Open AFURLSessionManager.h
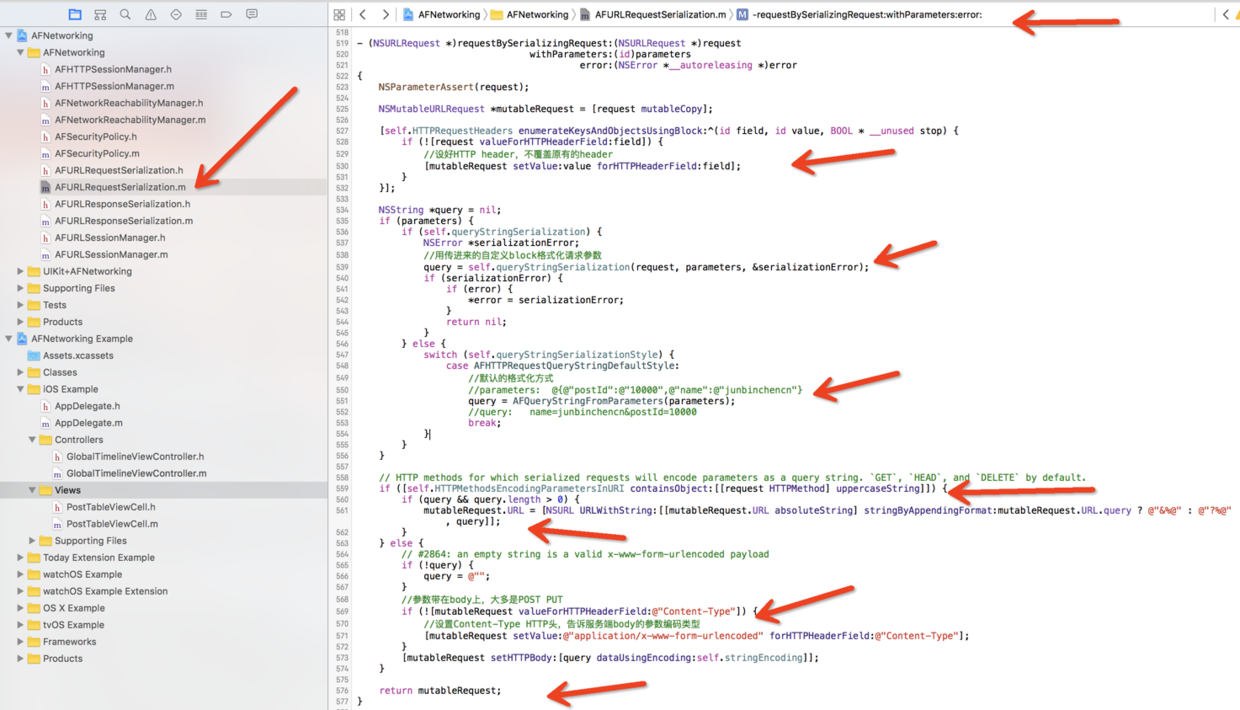The height and width of the screenshot is (710, 1240). click(110, 238)
